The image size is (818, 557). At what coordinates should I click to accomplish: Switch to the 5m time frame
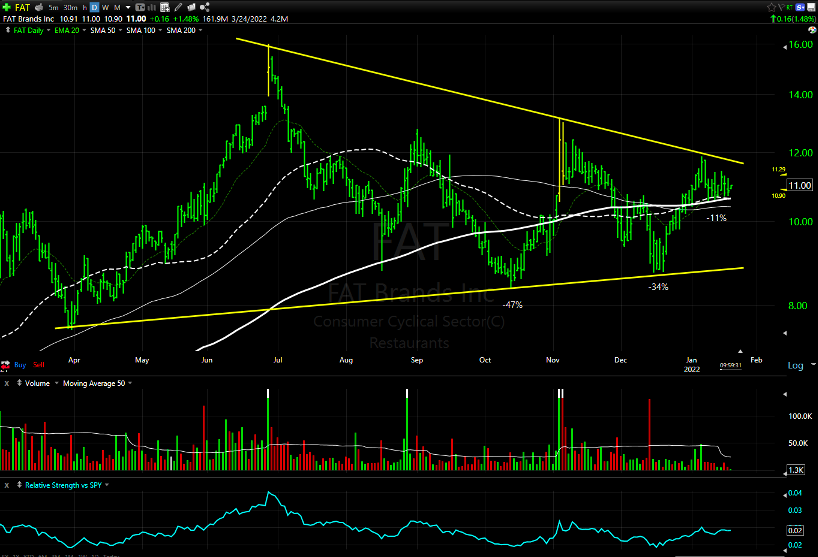pyautogui.click(x=53, y=7)
